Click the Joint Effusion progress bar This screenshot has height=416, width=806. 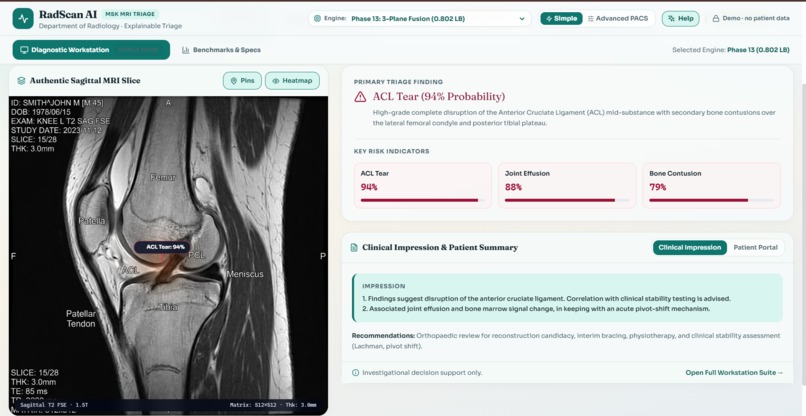click(567, 200)
